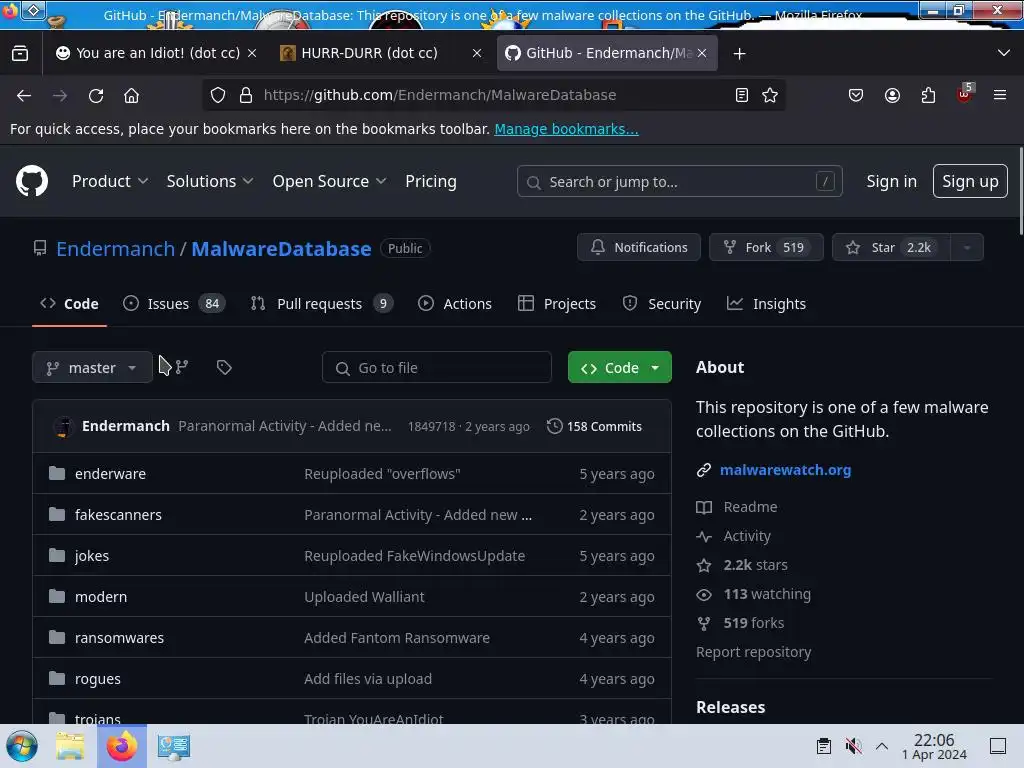The image size is (1024, 768).
Task: Open the modern folder
Action: click(101, 597)
